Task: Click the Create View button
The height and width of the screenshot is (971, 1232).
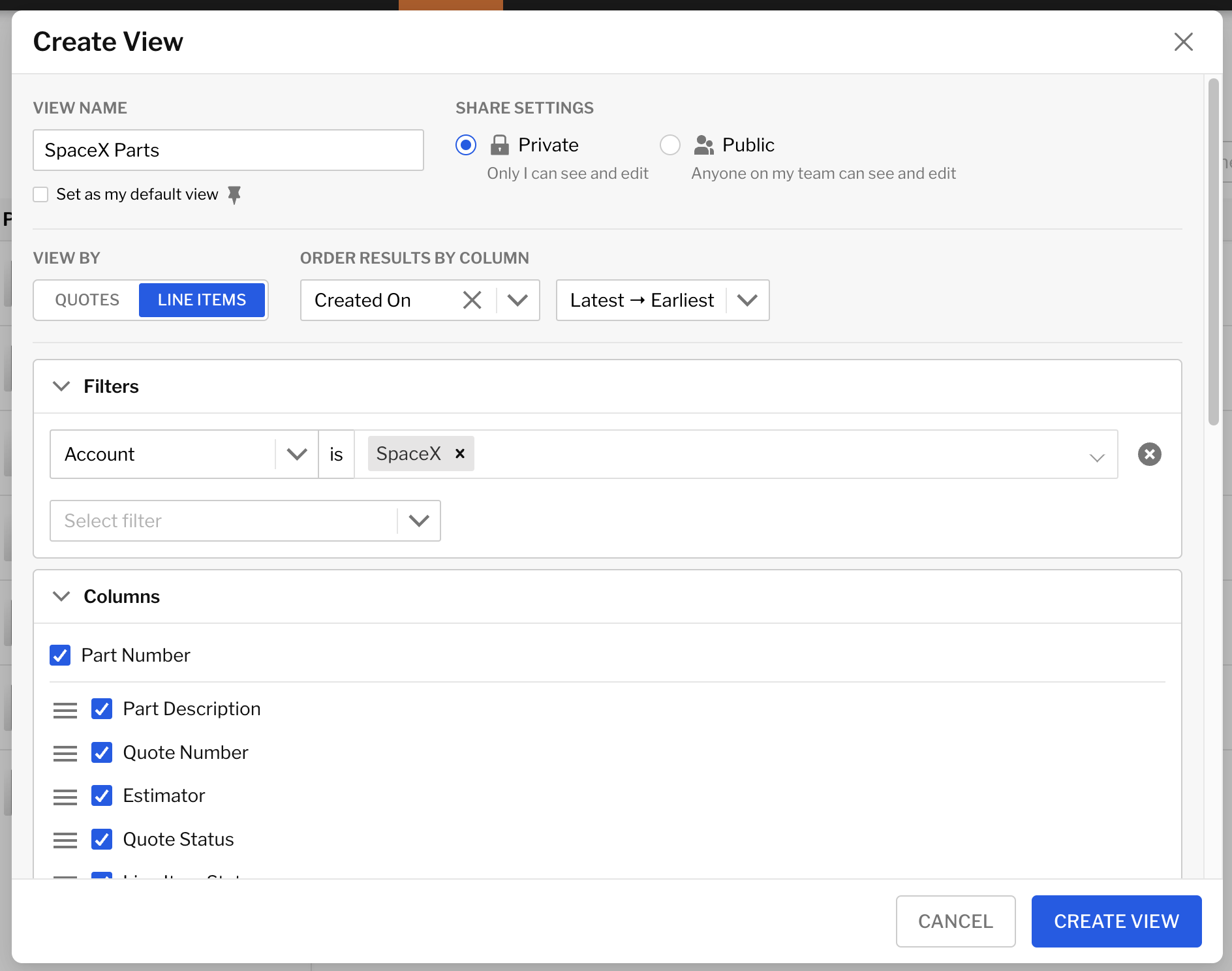Action: coord(1116,921)
